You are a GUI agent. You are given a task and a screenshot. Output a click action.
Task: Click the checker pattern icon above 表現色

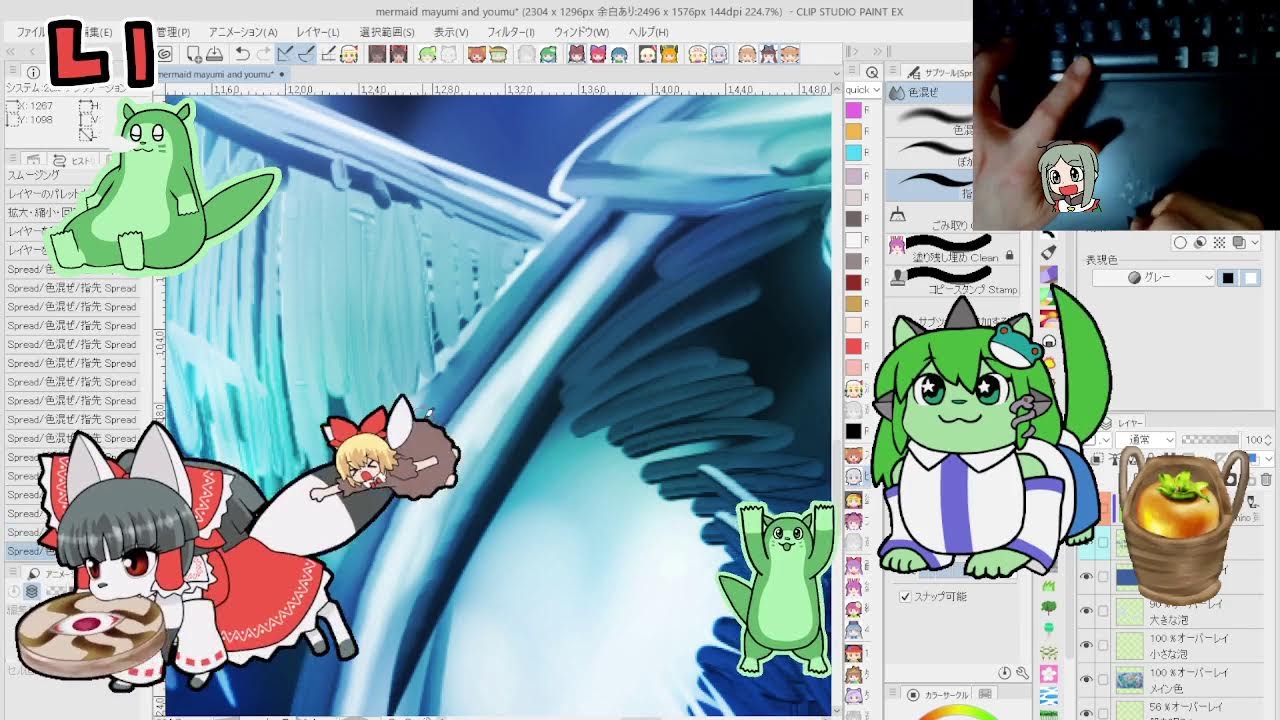[x=1219, y=242]
